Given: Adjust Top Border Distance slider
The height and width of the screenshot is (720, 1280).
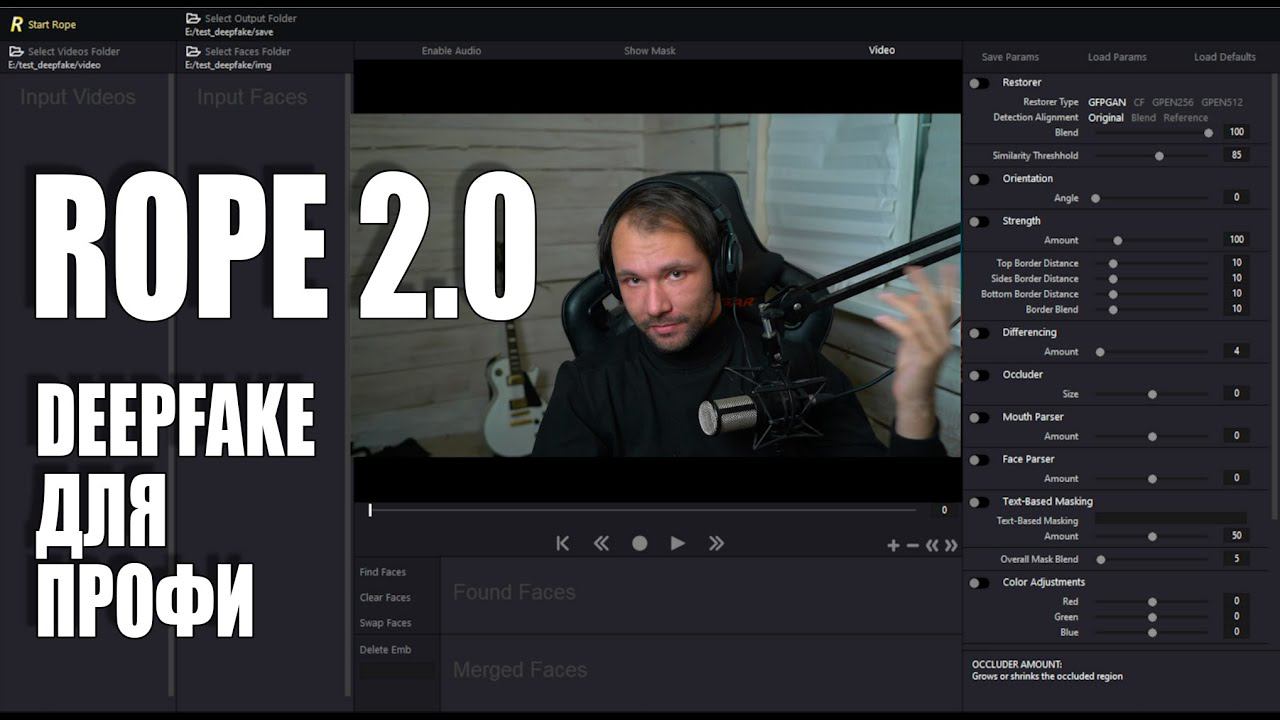Looking at the screenshot, I should pyautogui.click(x=1152, y=264).
